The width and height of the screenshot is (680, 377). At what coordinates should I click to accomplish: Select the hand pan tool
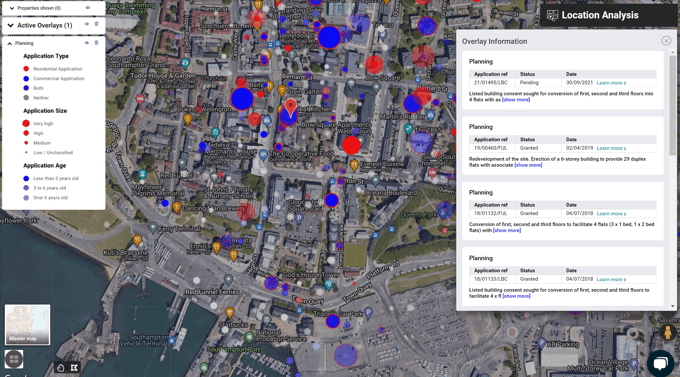(61, 368)
